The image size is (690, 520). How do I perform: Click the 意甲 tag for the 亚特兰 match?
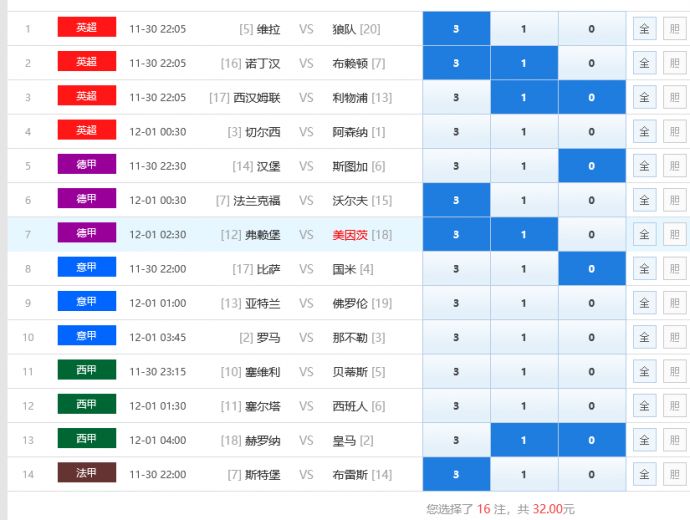pos(87,302)
